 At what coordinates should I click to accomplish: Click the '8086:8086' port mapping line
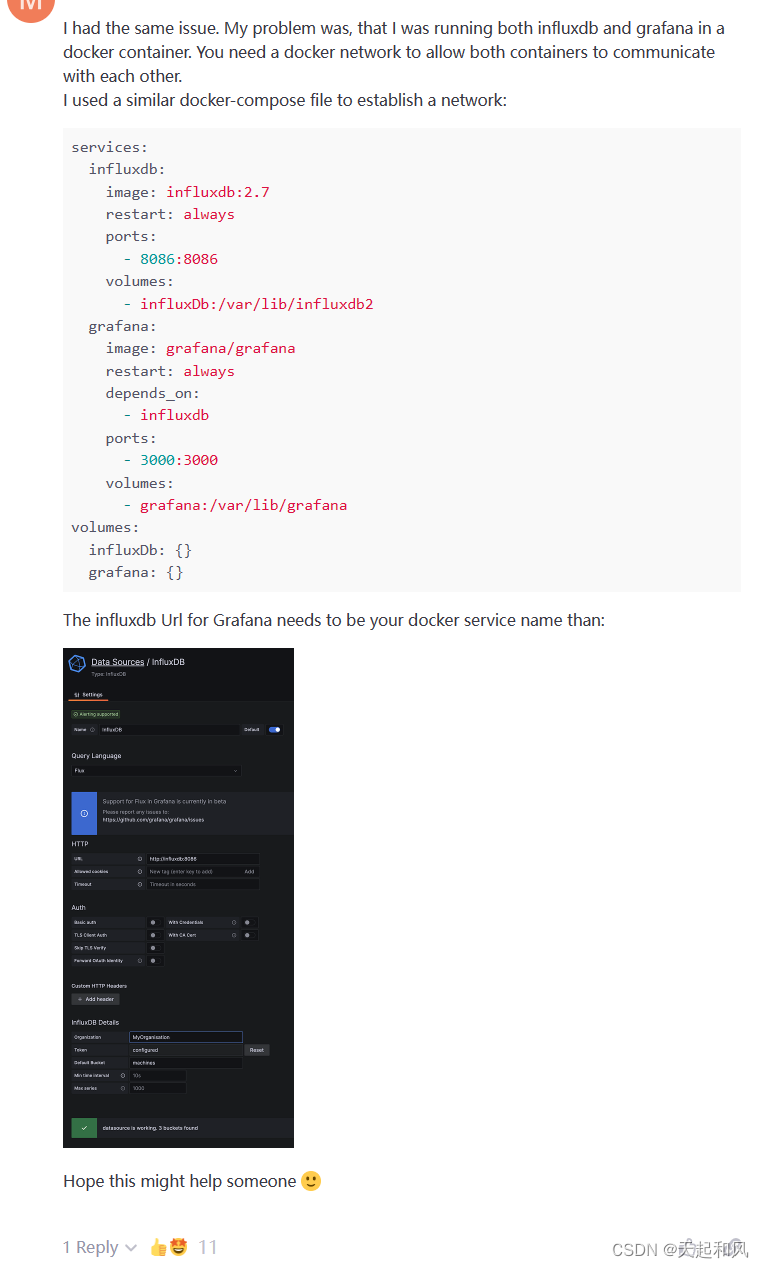(x=171, y=259)
